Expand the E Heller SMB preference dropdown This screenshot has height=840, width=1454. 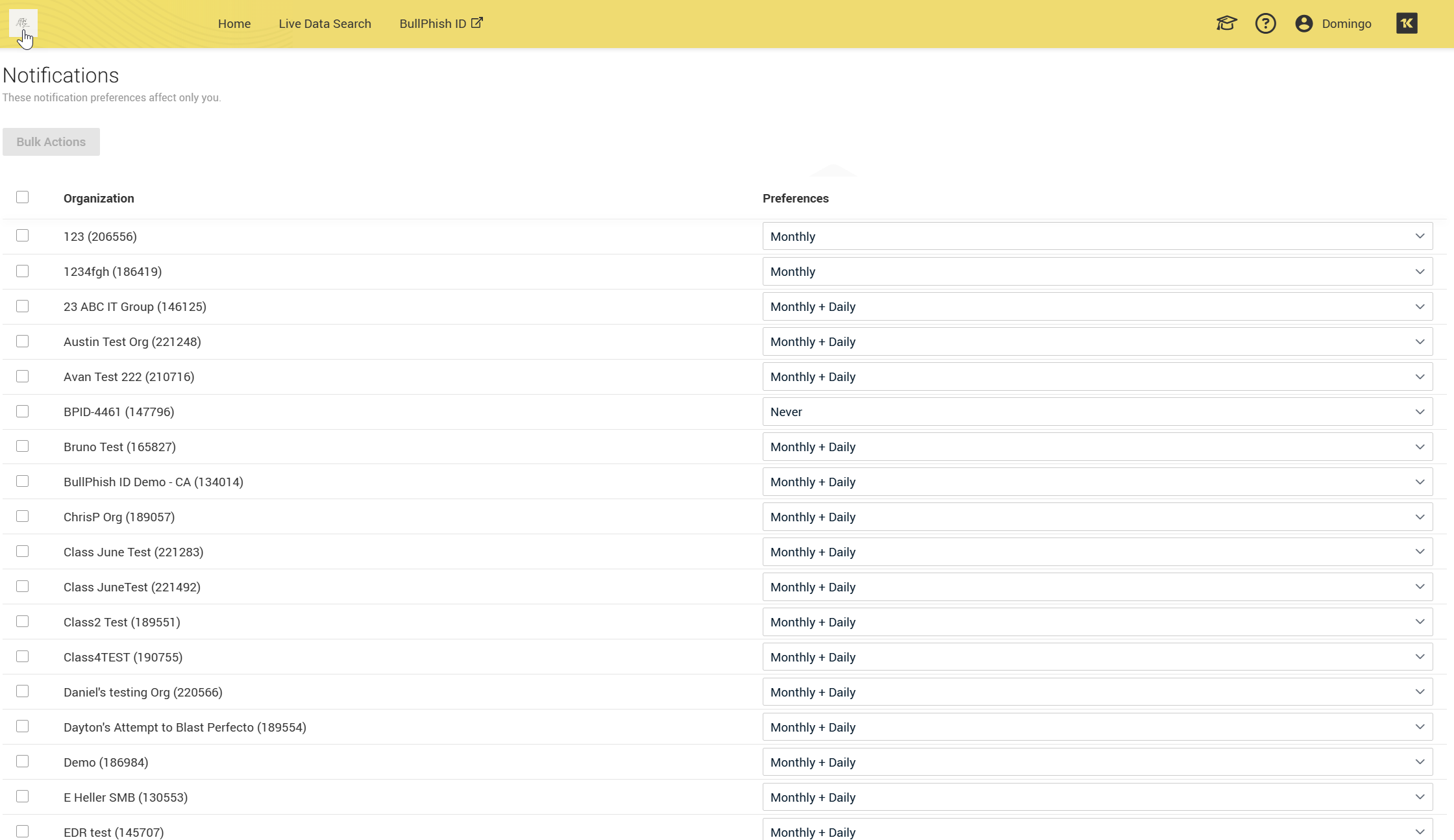point(1097,797)
